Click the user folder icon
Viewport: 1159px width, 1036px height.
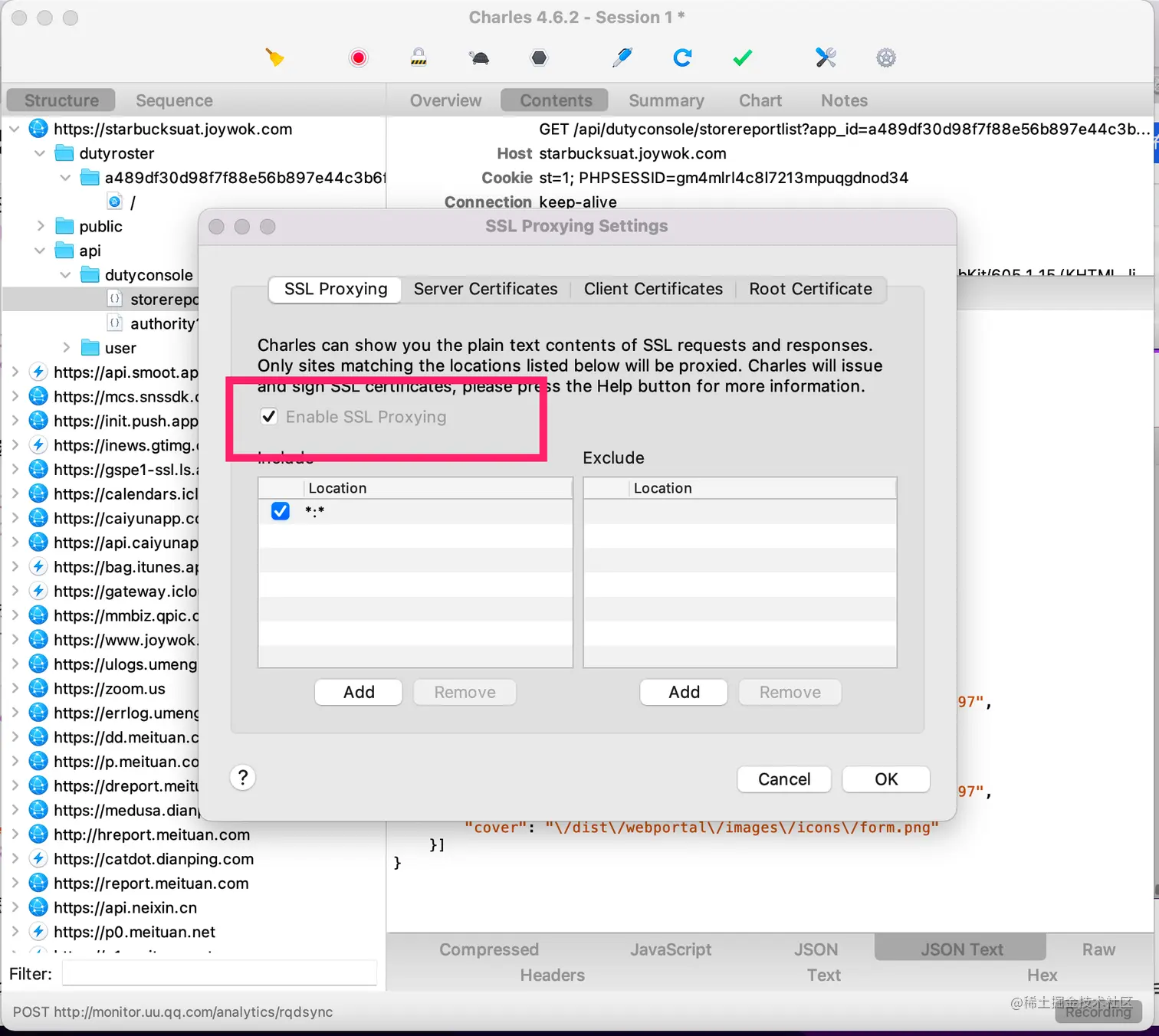pyautogui.click(x=90, y=348)
